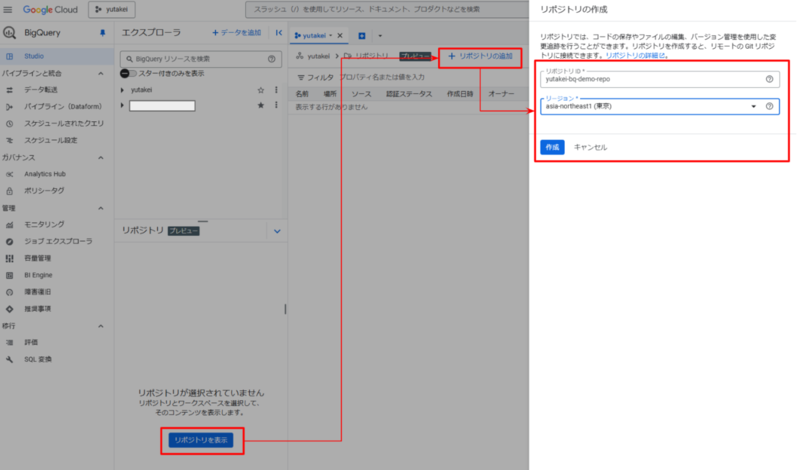Unstar the second redacted project
Image resolution: width=800 pixels, height=470 pixels.
[261, 105]
